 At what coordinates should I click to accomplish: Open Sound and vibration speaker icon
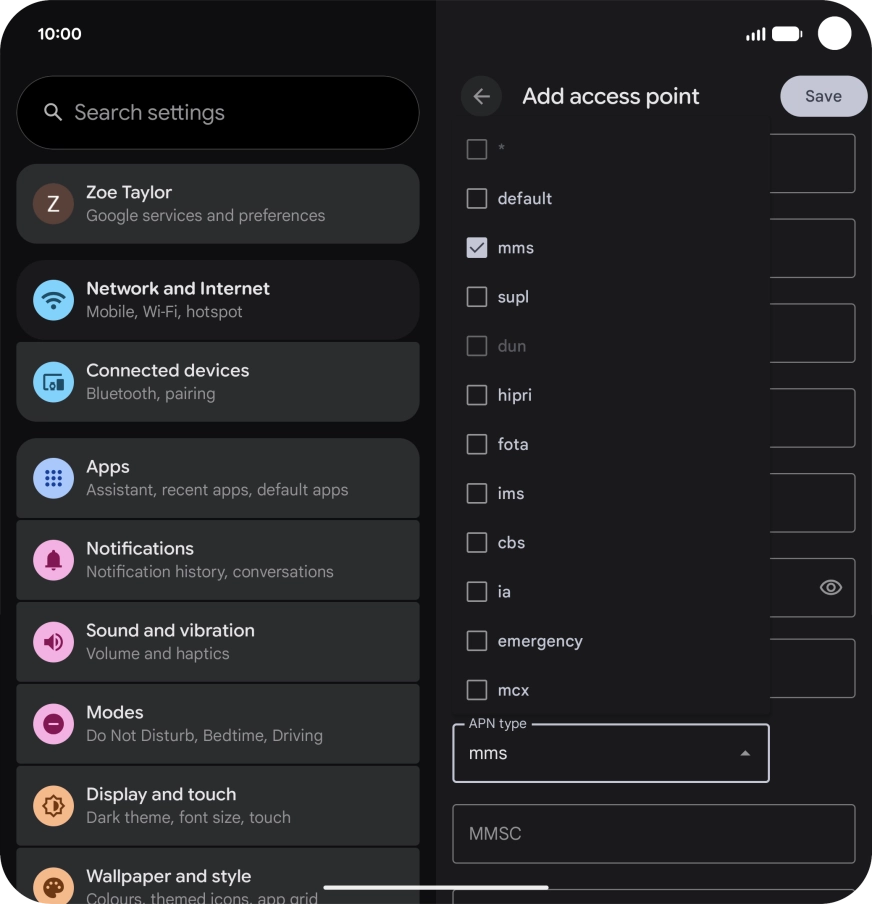(x=54, y=642)
